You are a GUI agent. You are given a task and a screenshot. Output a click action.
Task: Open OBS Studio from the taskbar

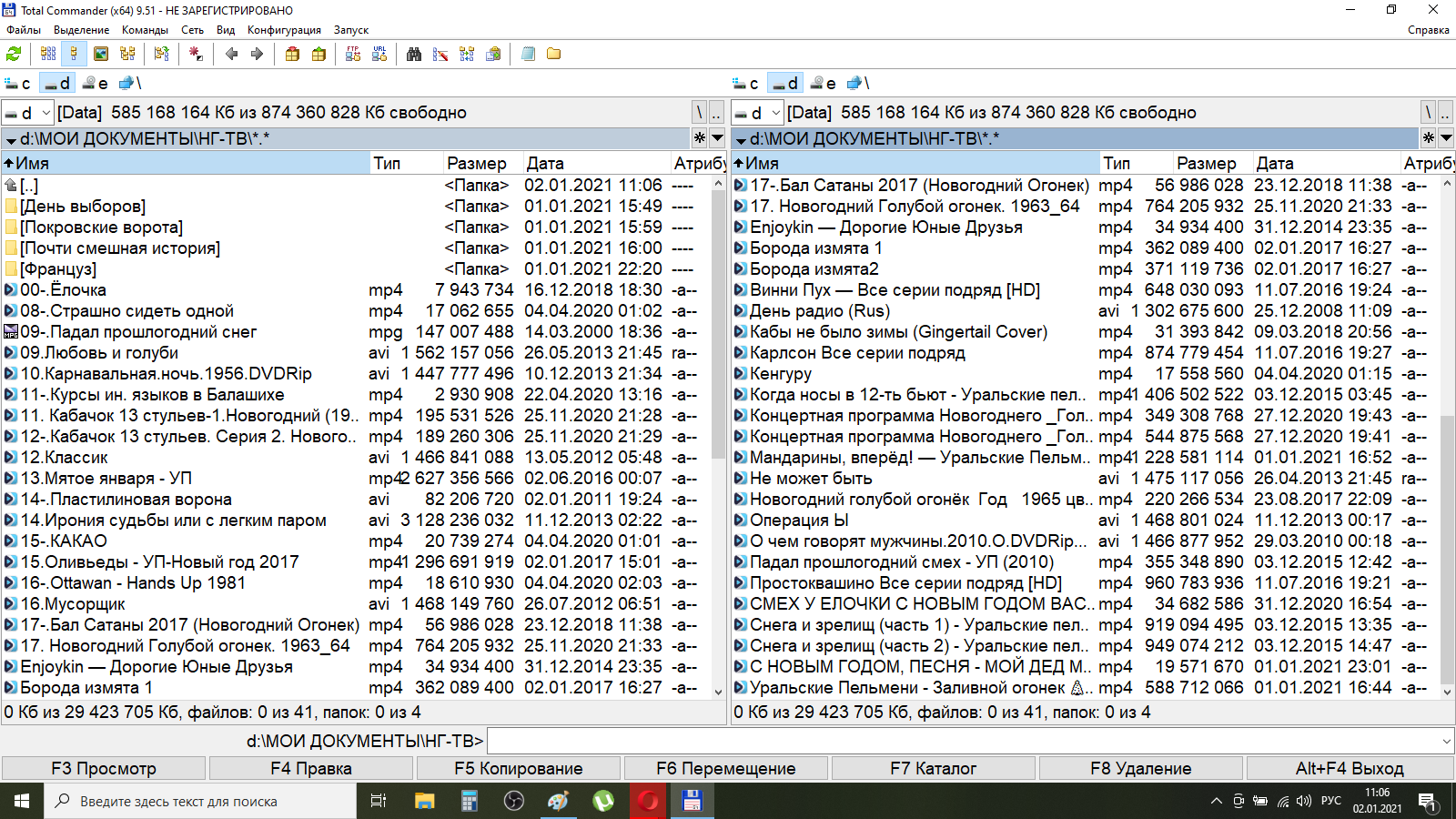513,801
